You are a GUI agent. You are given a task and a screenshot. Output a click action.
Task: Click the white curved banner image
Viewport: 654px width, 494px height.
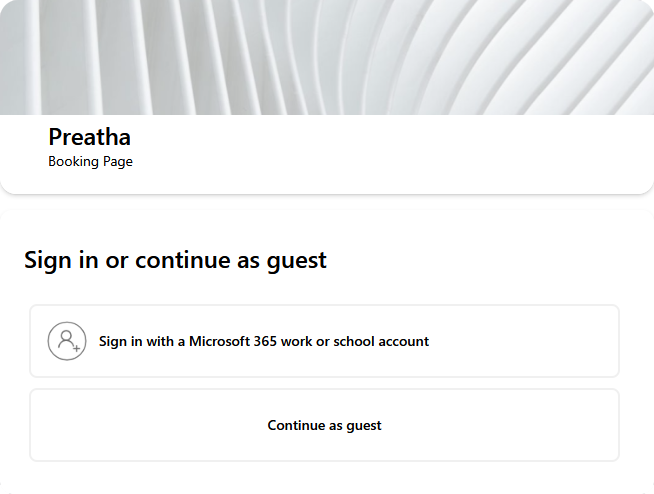click(x=327, y=57)
